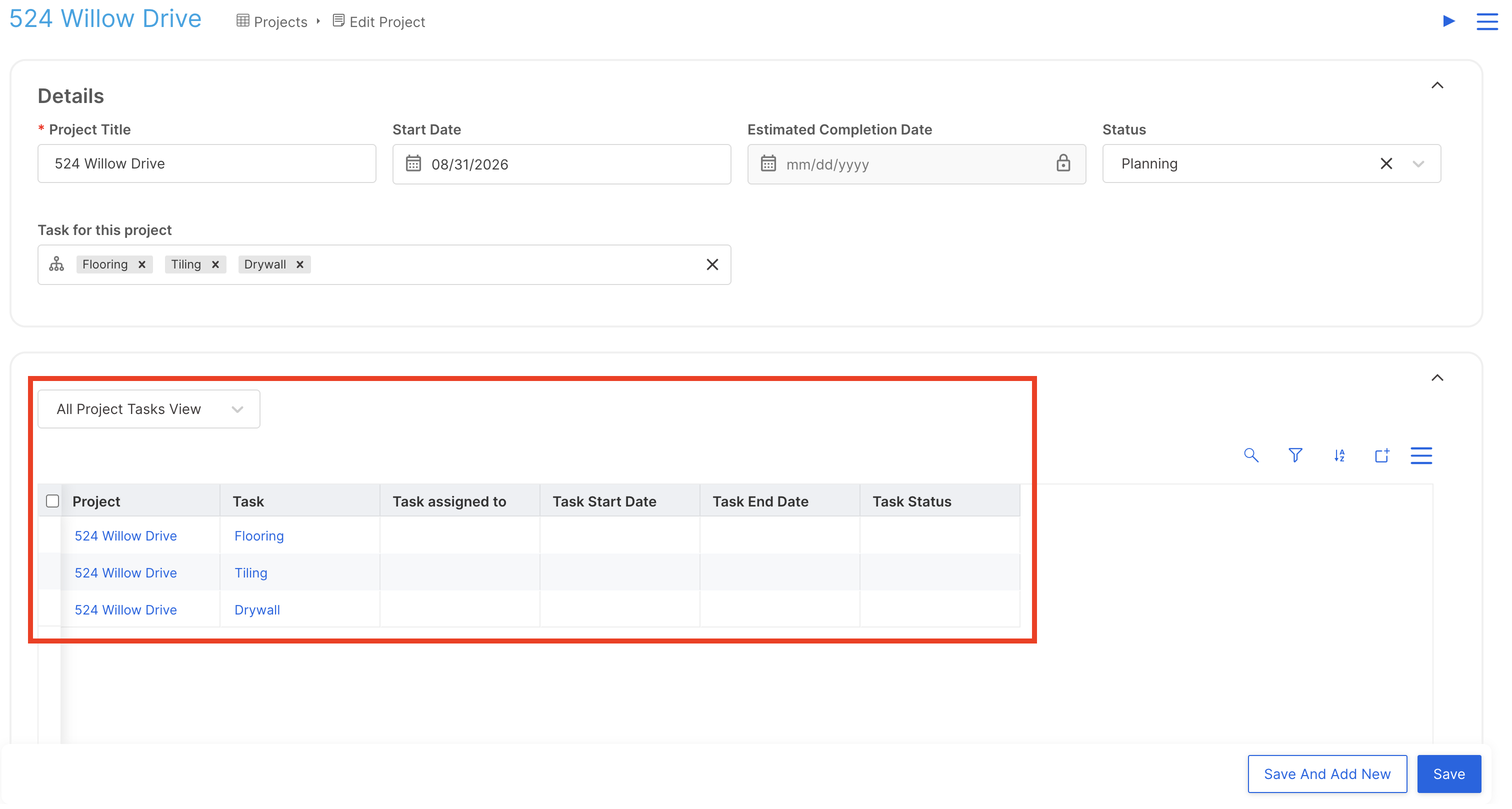Open the filter tool for tasks

click(1295, 455)
